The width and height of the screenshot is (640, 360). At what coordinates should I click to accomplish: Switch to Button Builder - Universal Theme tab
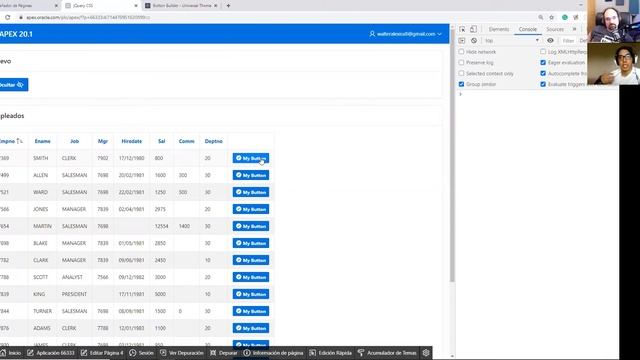point(182,6)
